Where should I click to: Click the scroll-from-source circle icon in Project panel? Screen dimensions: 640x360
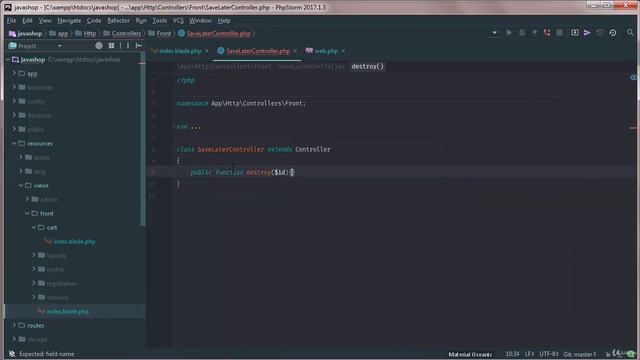99,46
